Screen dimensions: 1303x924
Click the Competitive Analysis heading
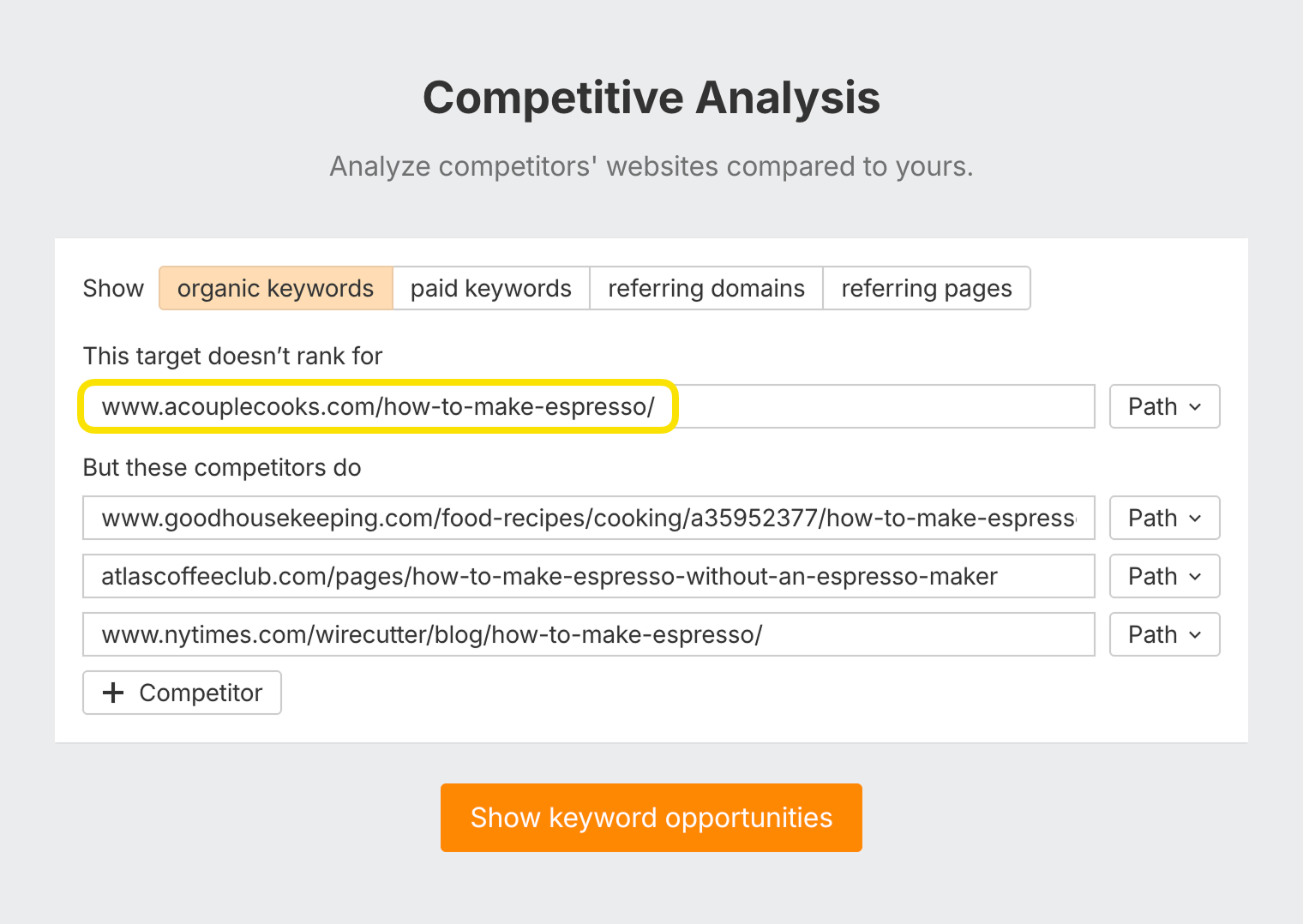pos(651,97)
